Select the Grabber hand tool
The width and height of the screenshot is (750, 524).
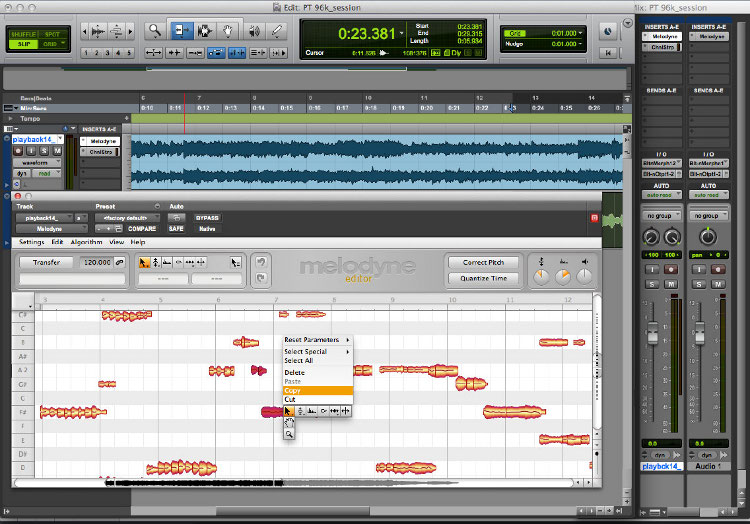coord(231,31)
